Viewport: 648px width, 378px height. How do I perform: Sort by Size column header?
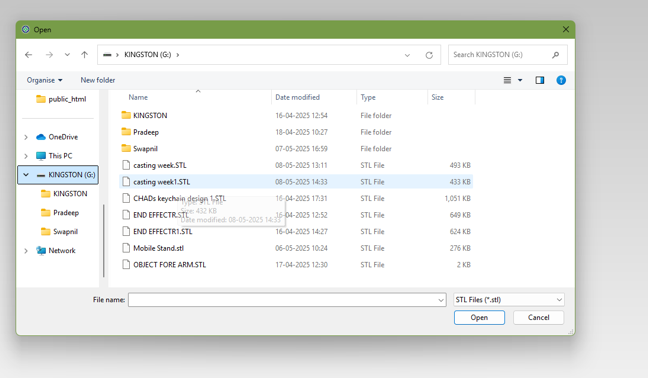[x=437, y=97]
